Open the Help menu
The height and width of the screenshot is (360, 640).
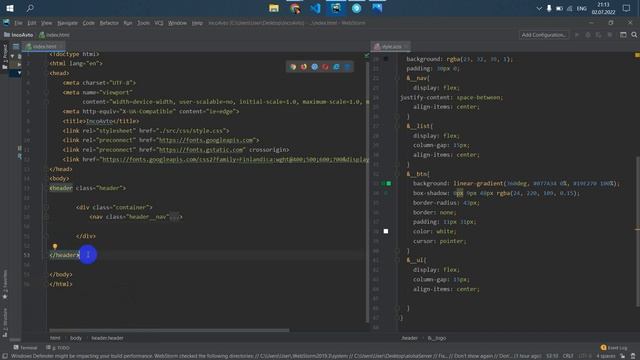197,23
